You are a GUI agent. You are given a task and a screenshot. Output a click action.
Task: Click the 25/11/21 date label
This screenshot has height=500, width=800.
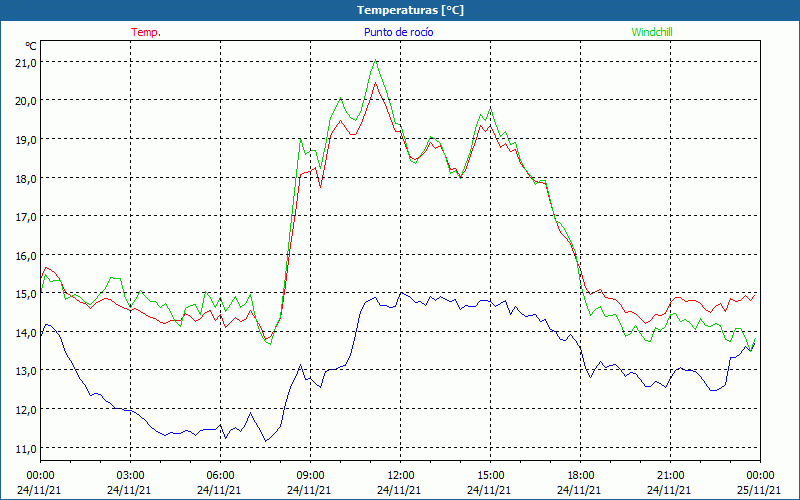coord(759,490)
